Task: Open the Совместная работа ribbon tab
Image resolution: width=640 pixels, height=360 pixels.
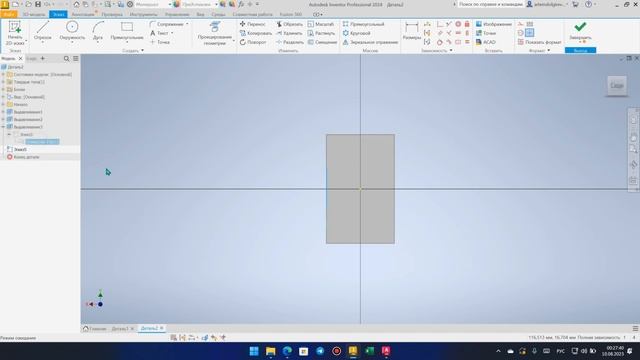Action: 252,14
